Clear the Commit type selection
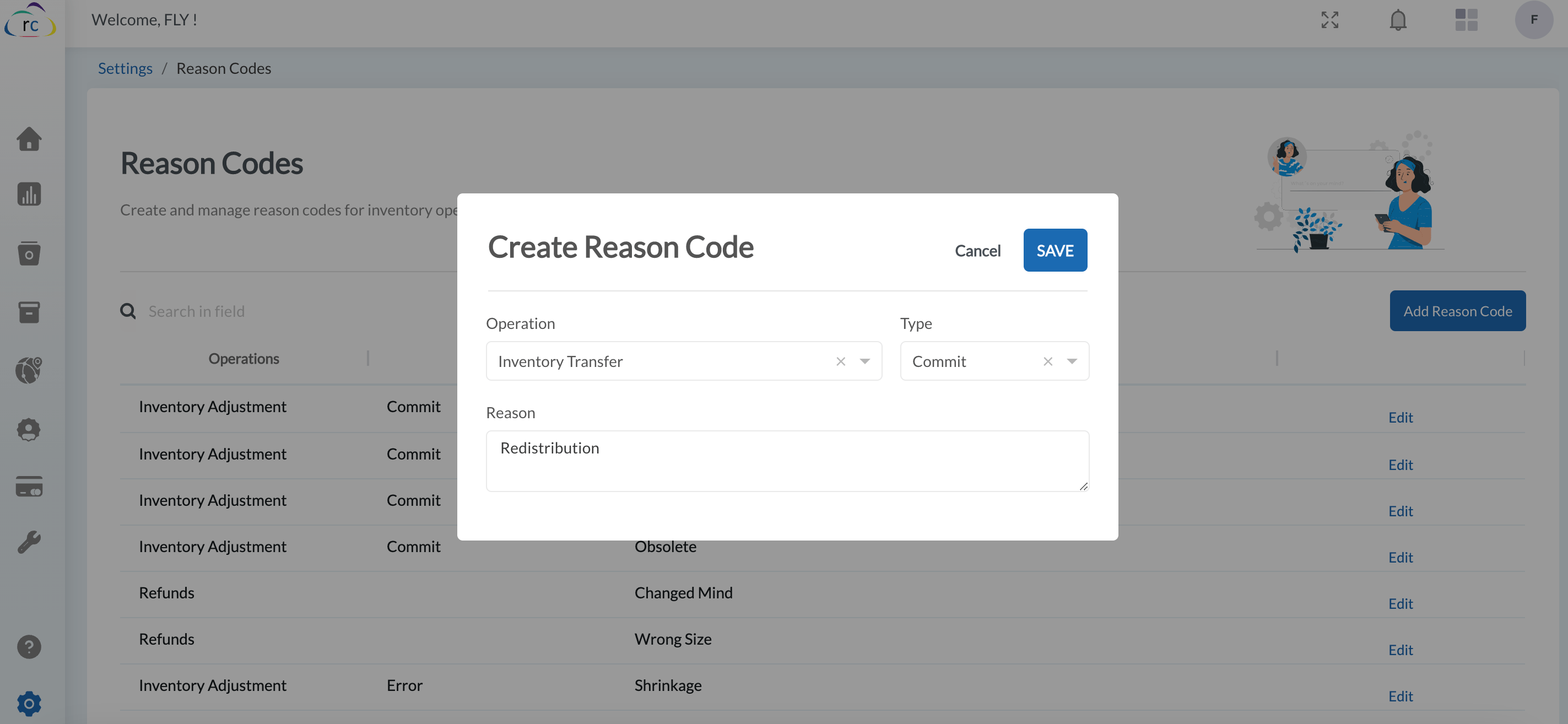Image resolution: width=1568 pixels, height=724 pixels. tap(1047, 361)
